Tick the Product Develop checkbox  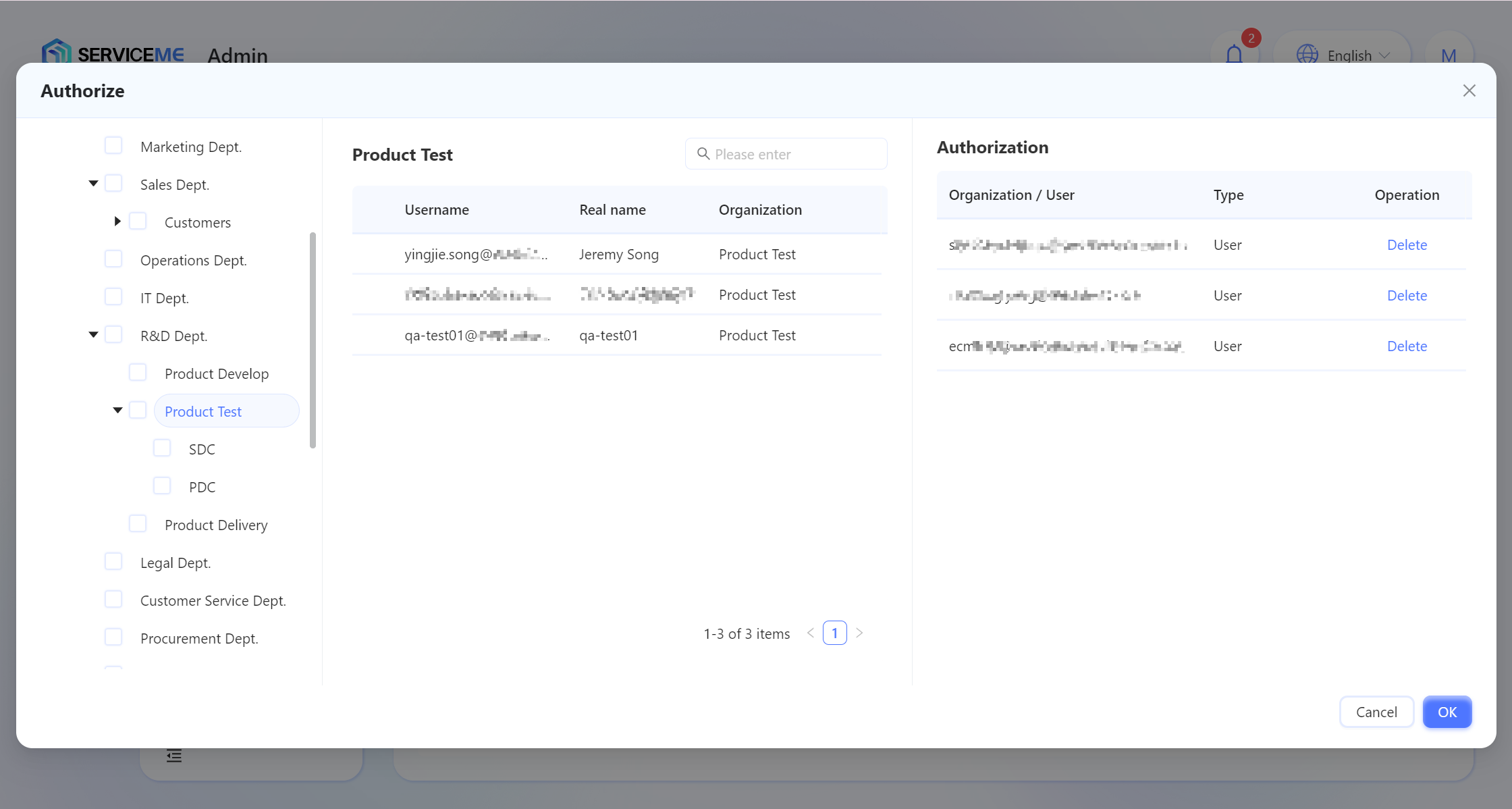click(x=138, y=372)
